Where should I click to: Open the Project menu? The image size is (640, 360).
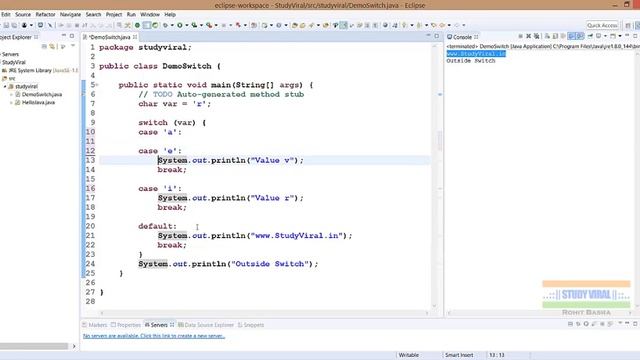click(x=114, y=14)
